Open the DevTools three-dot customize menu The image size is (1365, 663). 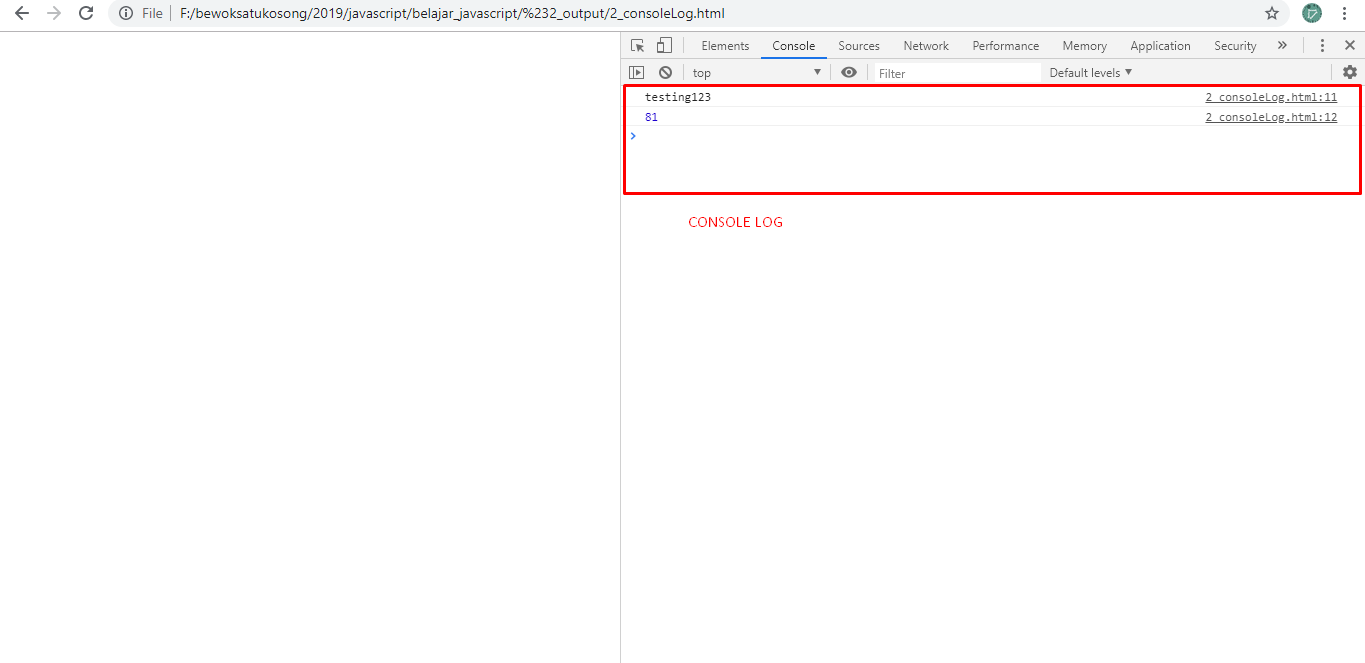[1322, 45]
